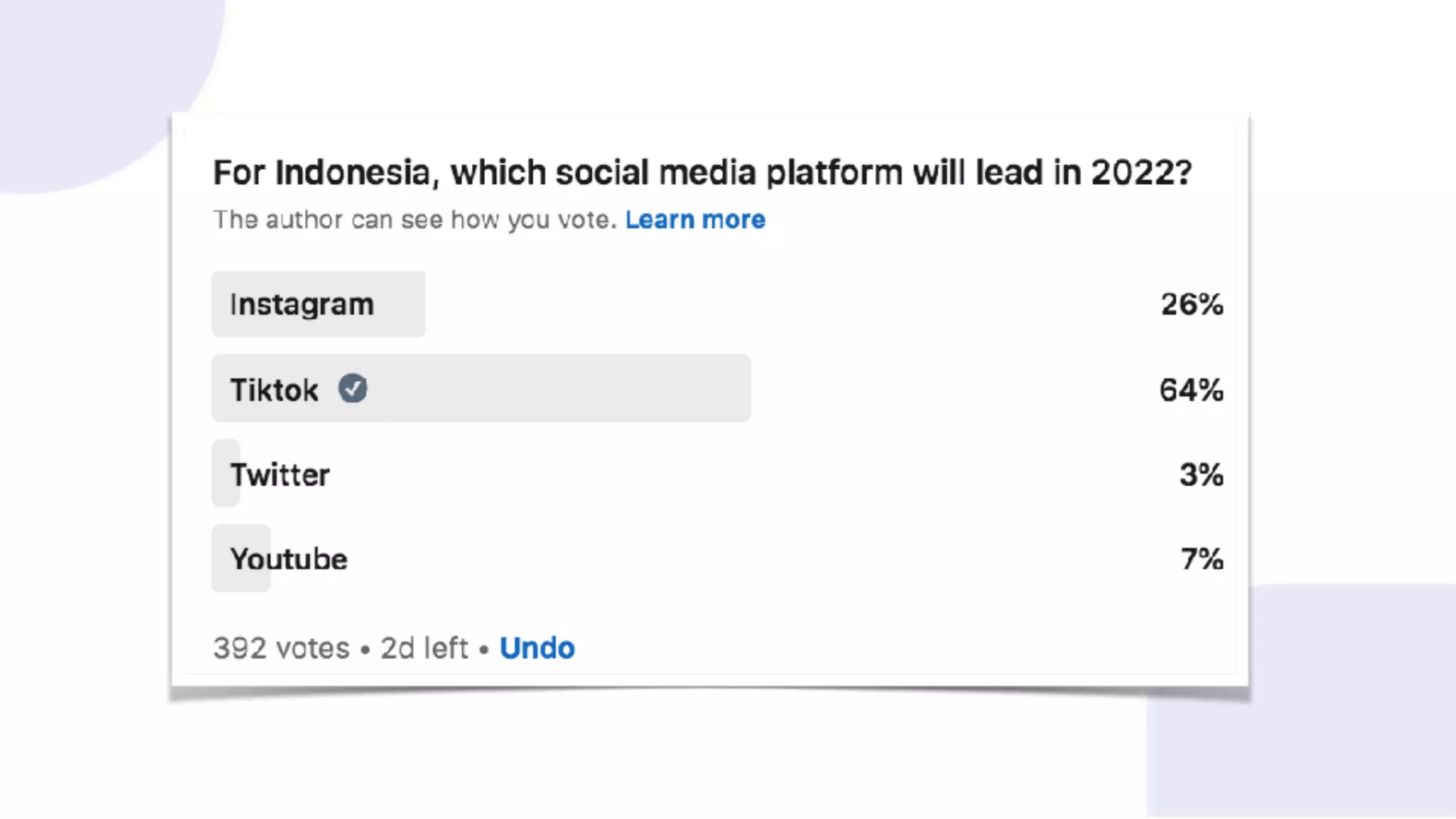The height and width of the screenshot is (819, 1456).
Task: Click 2022 in the poll question
Action: point(1141,173)
